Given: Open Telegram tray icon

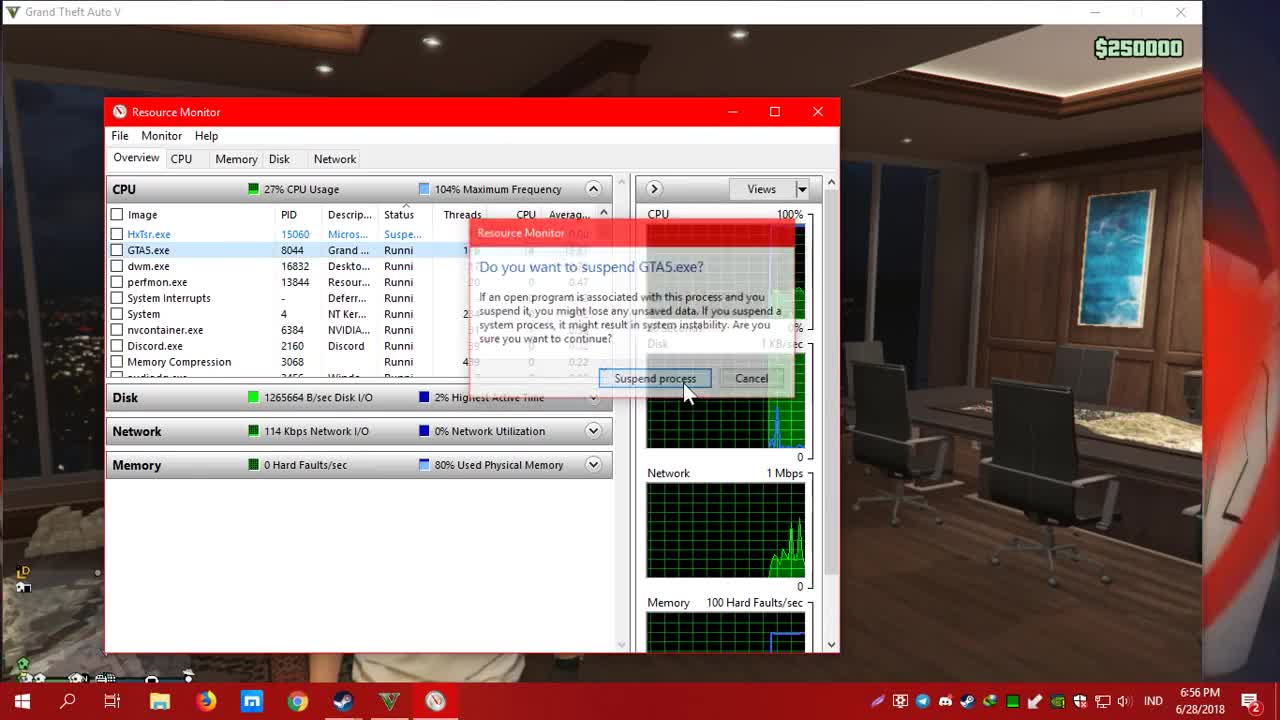Looking at the screenshot, I should (922, 701).
